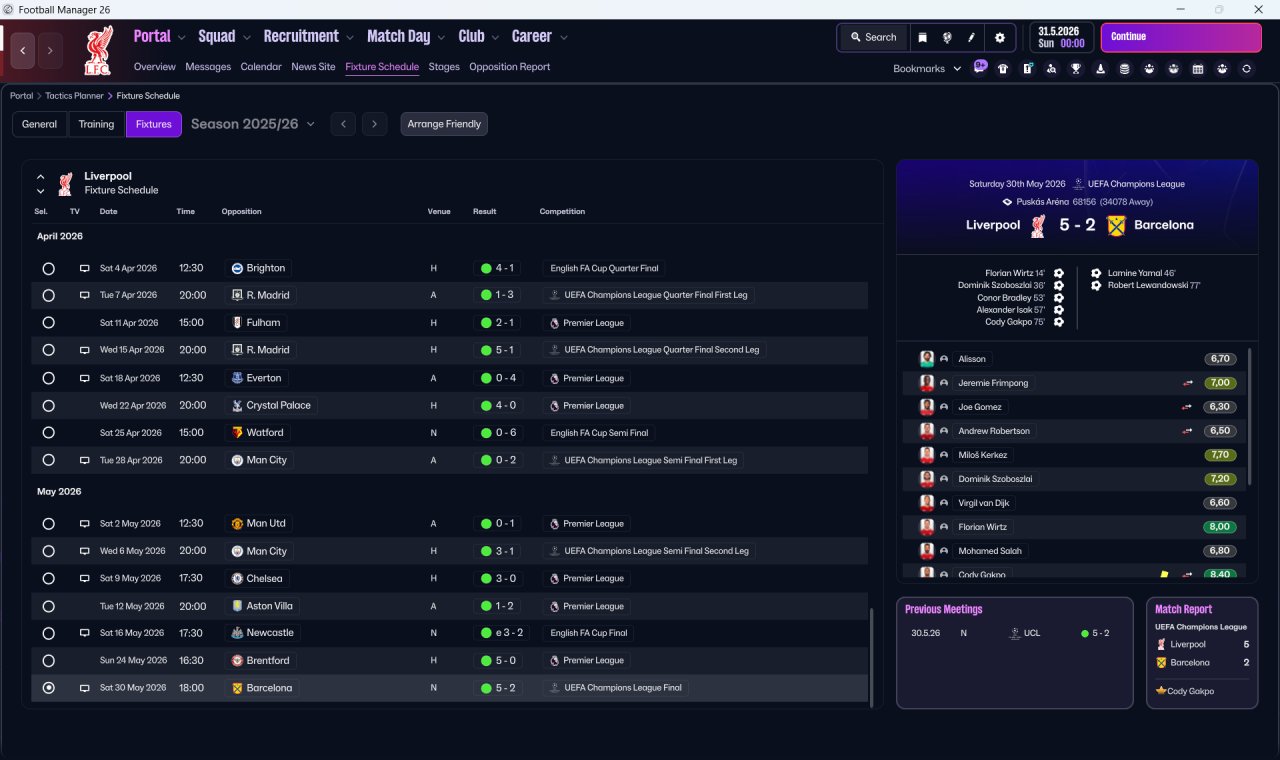Click the bookmark icon beside Search
Screen dimensions: 1280x760
923,37
